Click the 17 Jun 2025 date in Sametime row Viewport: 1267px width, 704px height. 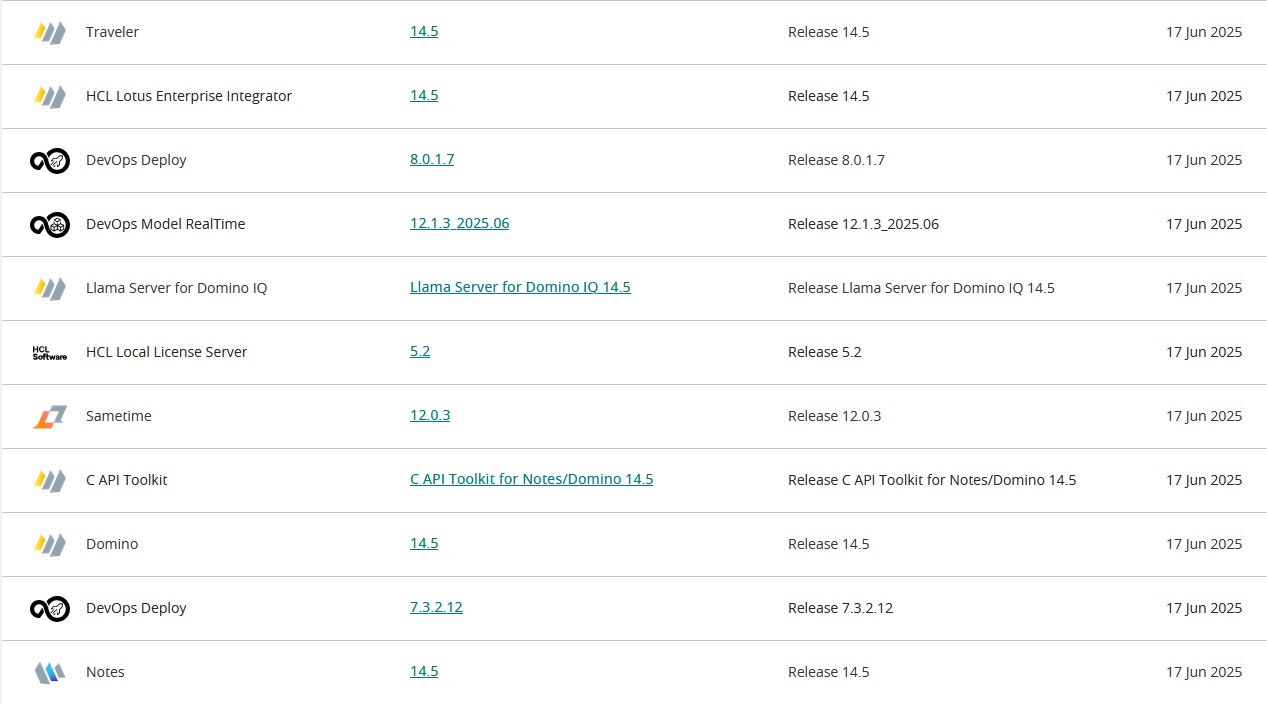[x=1204, y=416]
